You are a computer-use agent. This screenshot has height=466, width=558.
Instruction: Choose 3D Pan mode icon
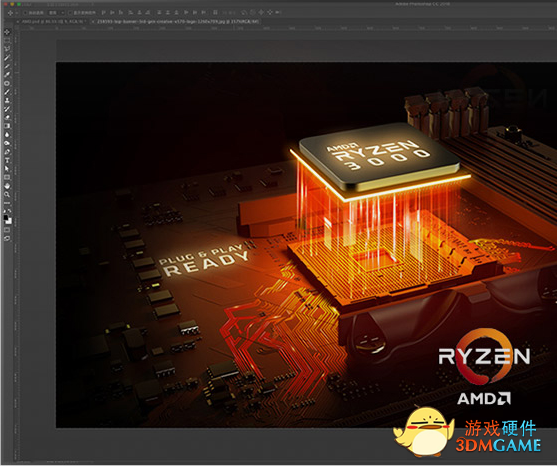point(261,12)
